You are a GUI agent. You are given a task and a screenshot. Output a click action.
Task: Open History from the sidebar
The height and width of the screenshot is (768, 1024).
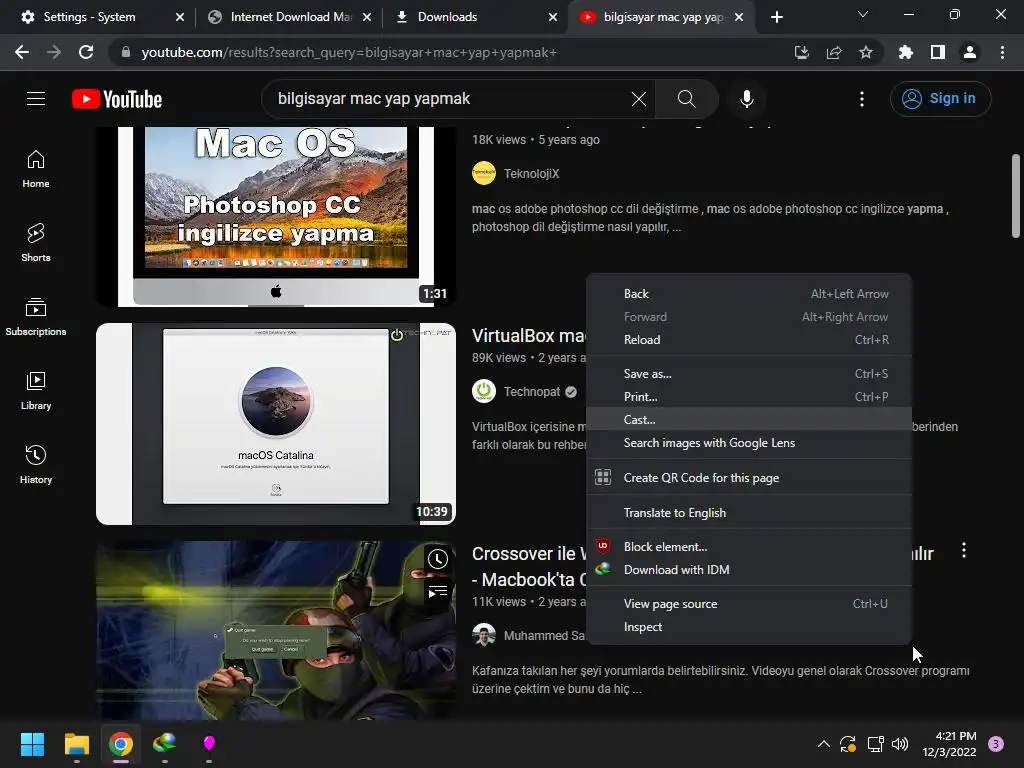36,464
